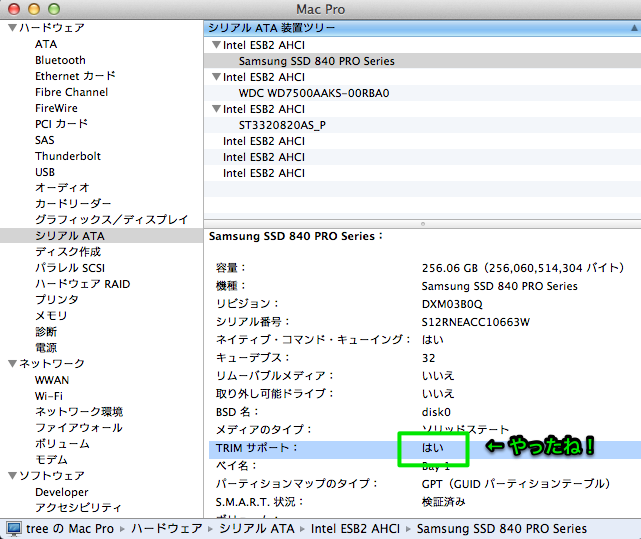Select WWAN in the sidebar
The image size is (641, 539).
(52, 380)
